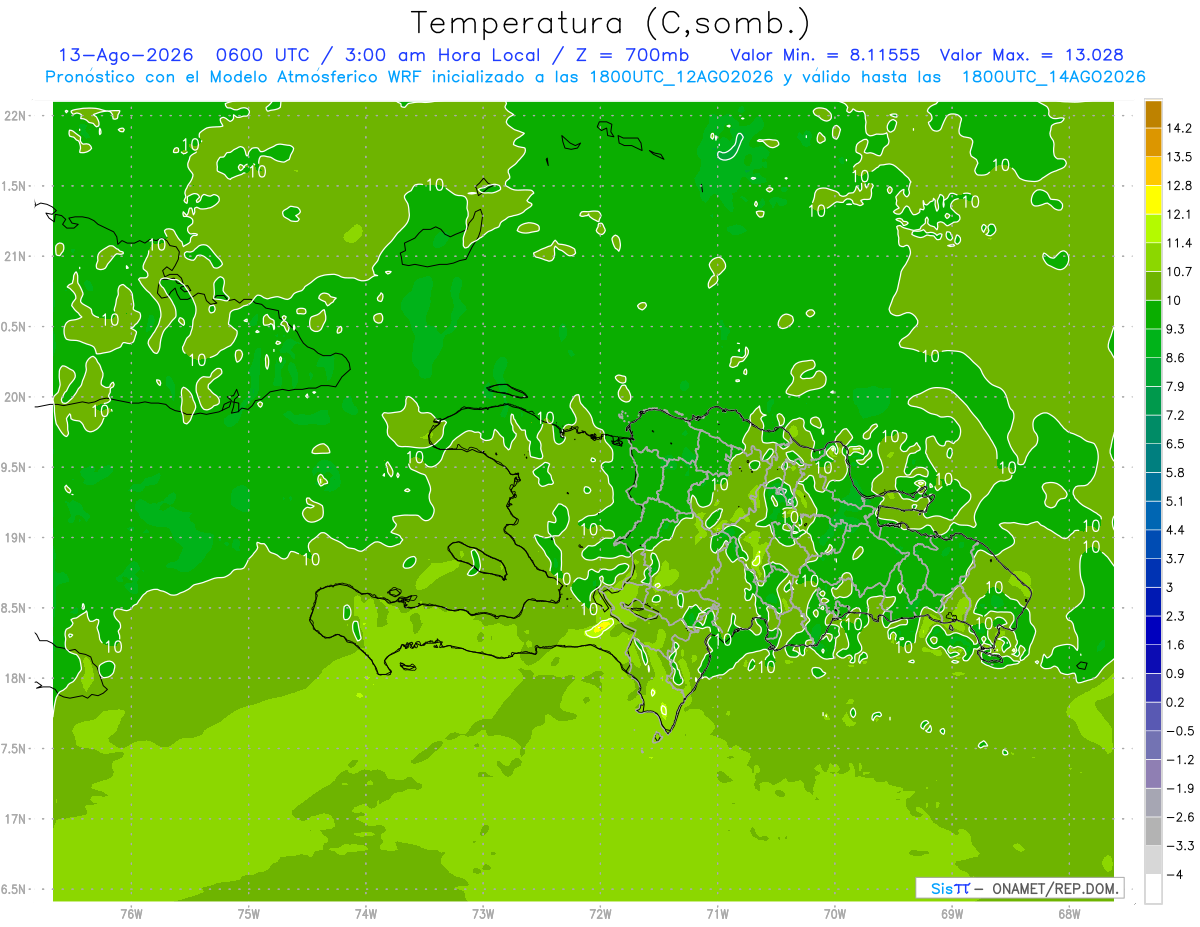This screenshot has height=927, width=1200.
Task: Click the 18N latitude axis label
Action: point(15,678)
